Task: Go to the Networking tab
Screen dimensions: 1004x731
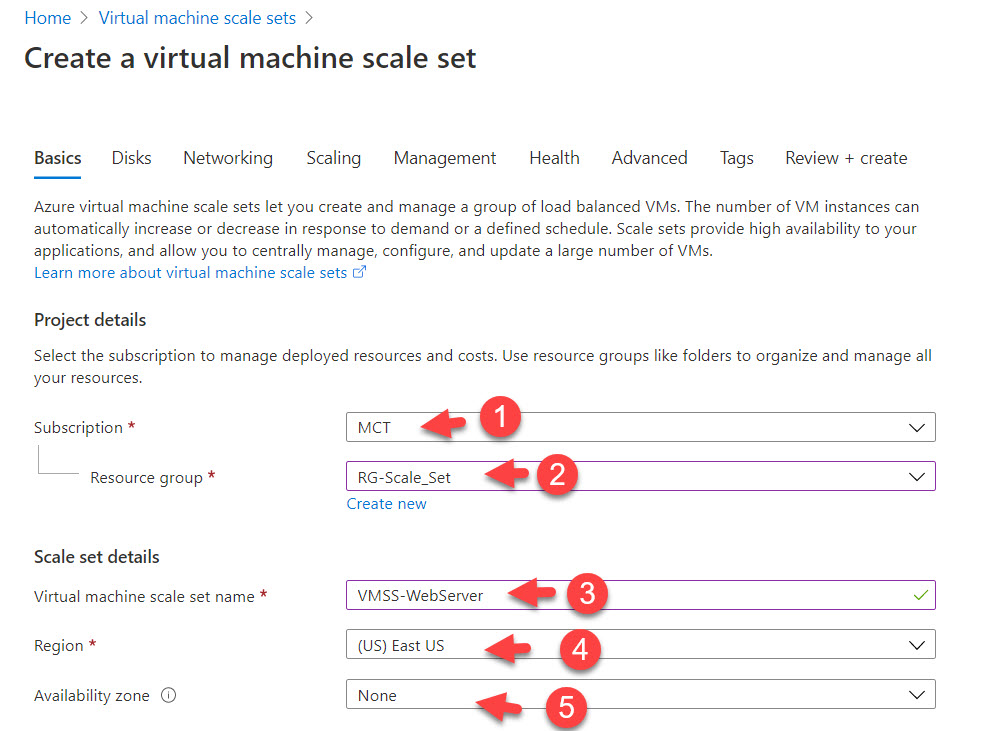Action: (x=228, y=158)
